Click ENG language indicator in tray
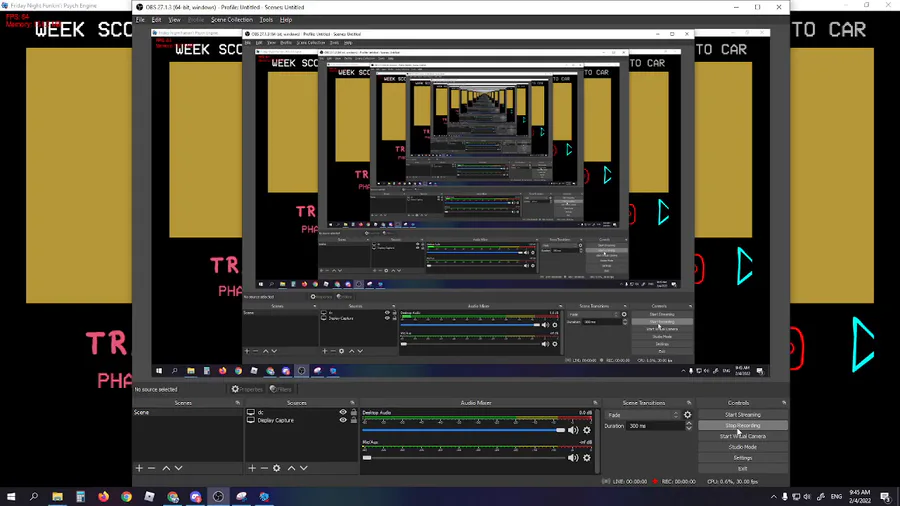 (836, 497)
